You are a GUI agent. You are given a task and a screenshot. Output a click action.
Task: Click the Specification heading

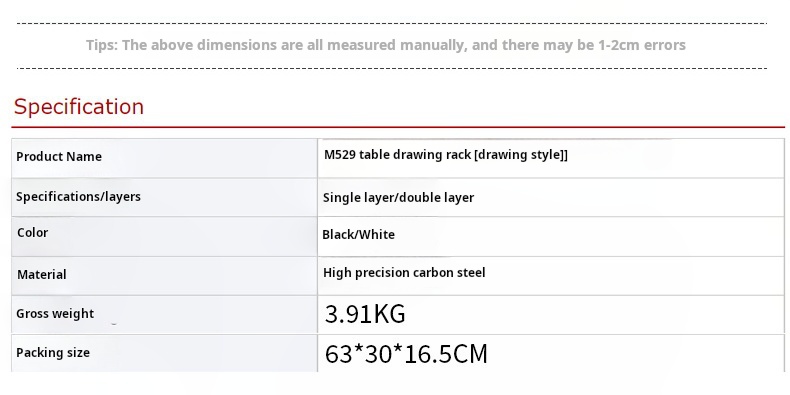(x=79, y=106)
